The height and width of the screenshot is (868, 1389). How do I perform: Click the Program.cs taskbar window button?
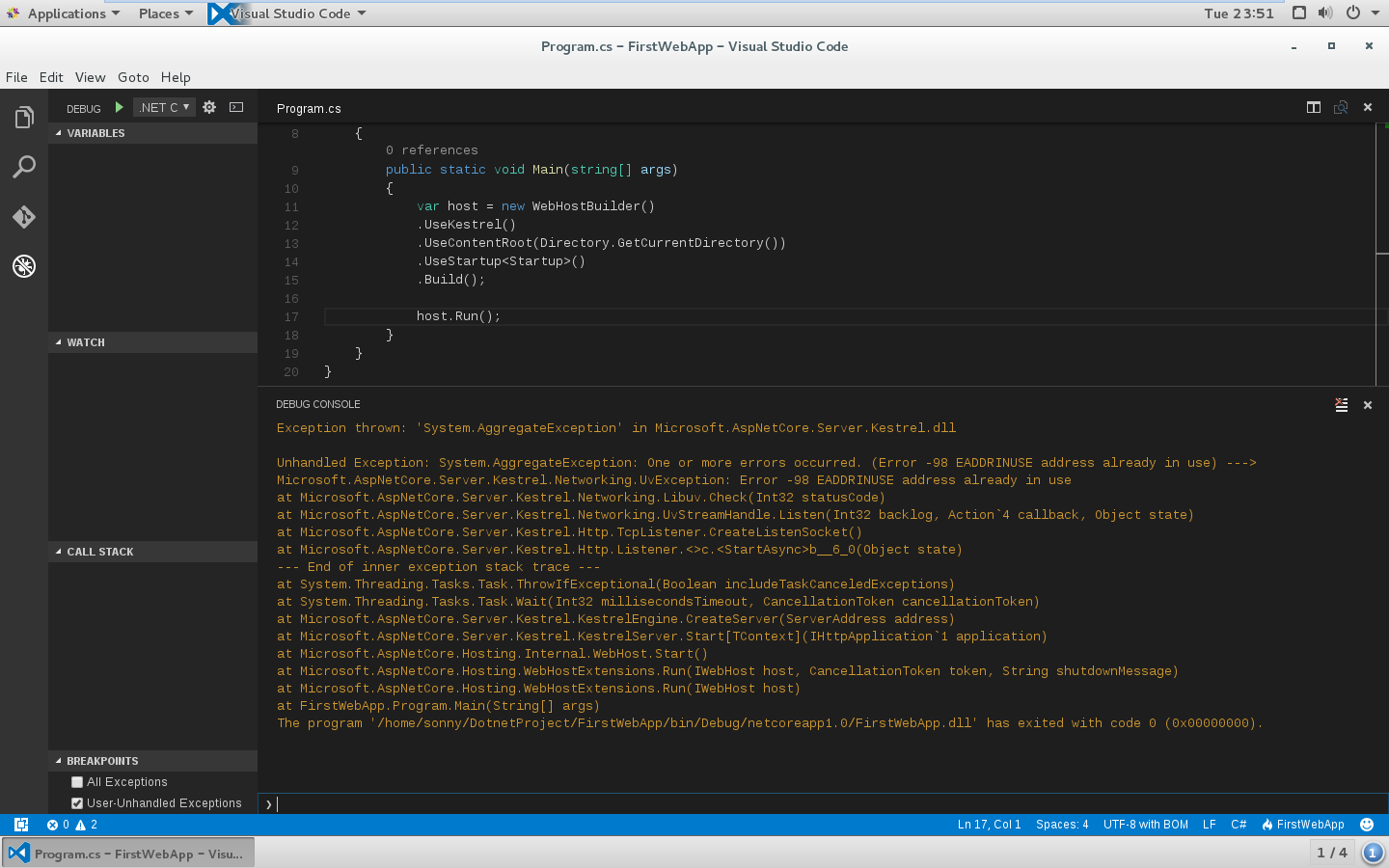click(128, 854)
